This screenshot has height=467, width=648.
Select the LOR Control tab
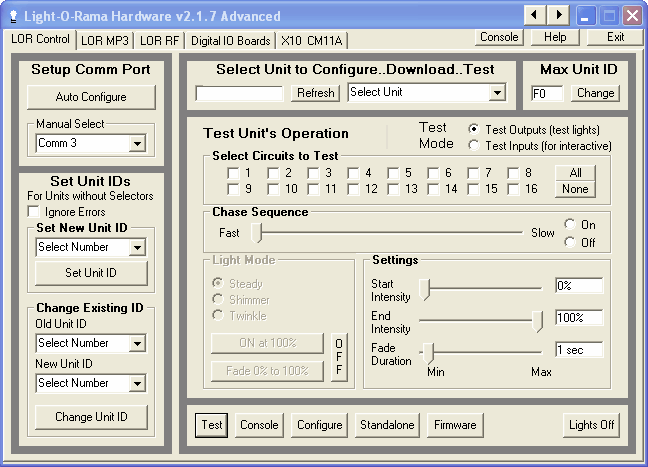click(40, 39)
